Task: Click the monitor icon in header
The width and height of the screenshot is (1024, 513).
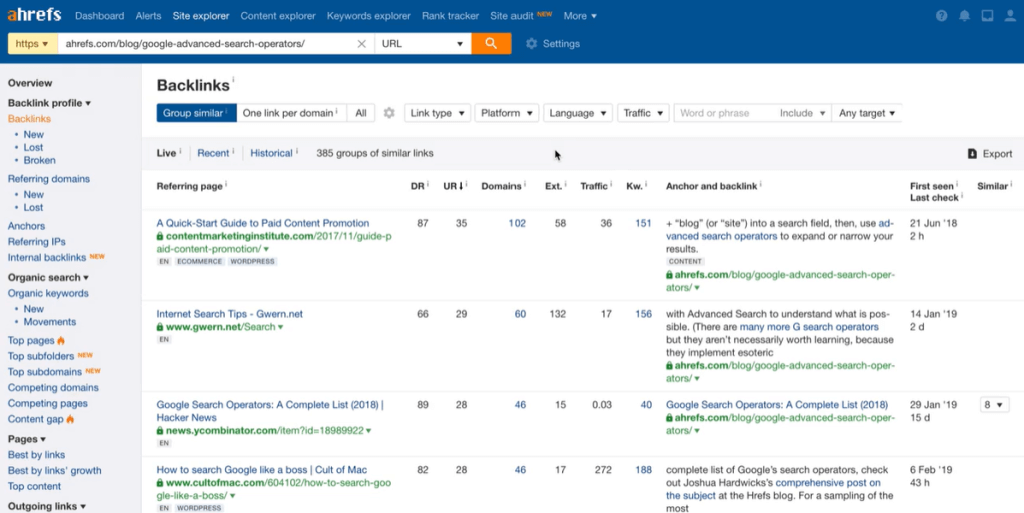Action: (x=987, y=16)
